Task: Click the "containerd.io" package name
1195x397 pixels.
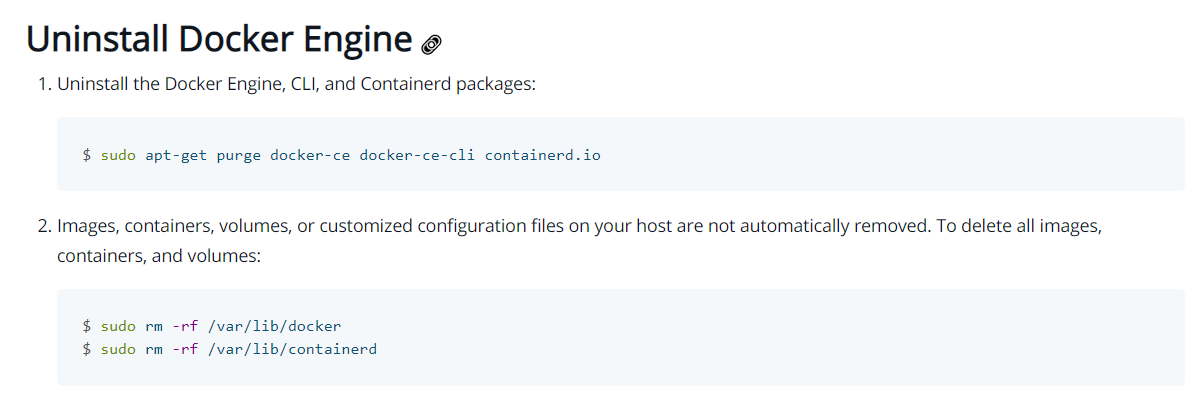Action: pos(543,155)
